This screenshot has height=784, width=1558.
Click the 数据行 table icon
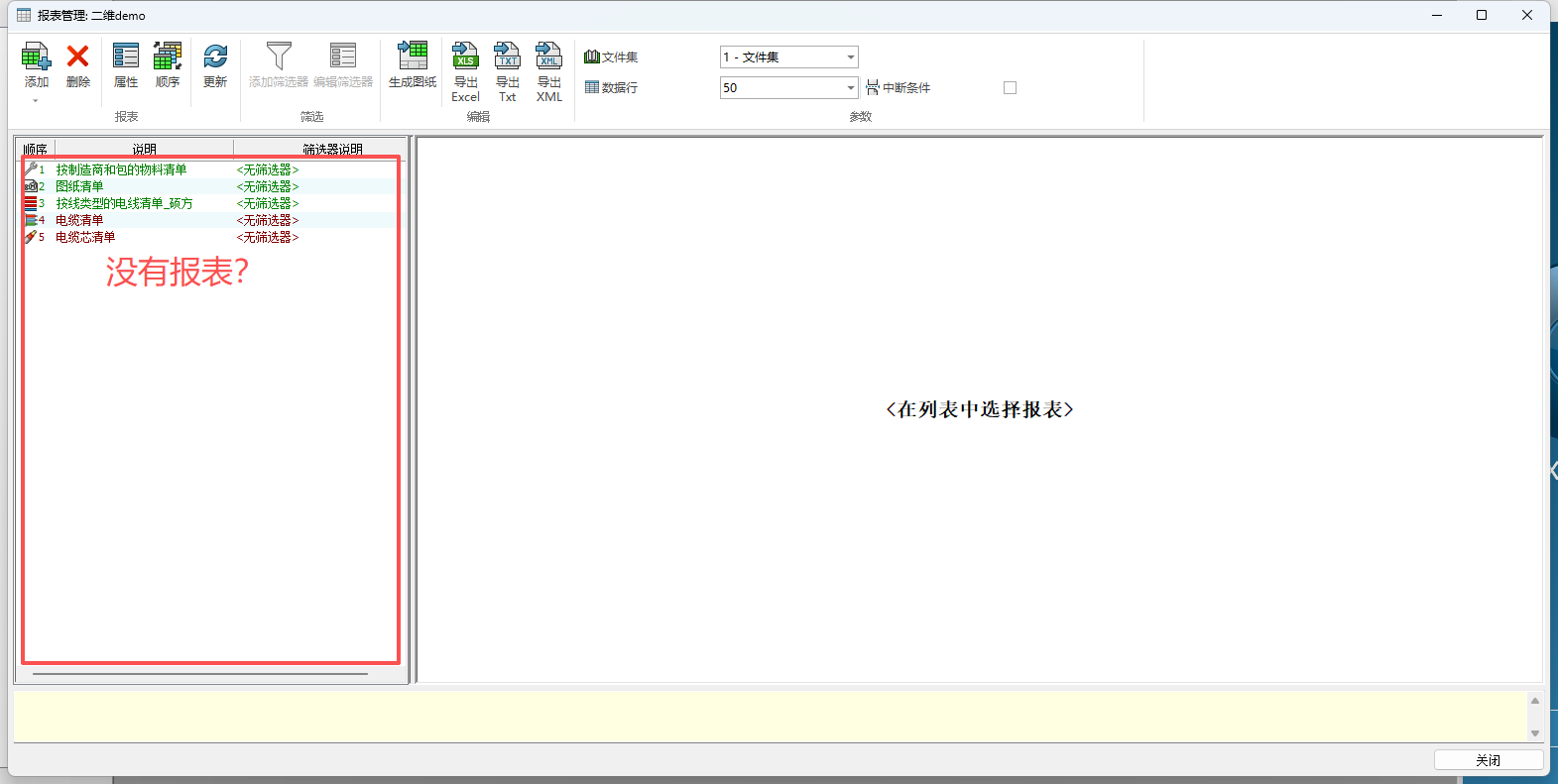(x=592, y=87)
